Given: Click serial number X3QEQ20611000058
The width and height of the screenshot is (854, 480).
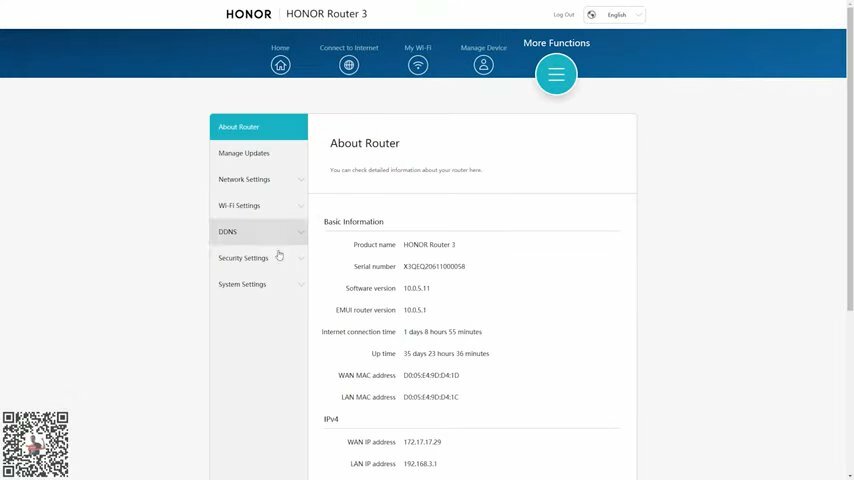Looking at the screenshot, I should [x=434, y=266].
